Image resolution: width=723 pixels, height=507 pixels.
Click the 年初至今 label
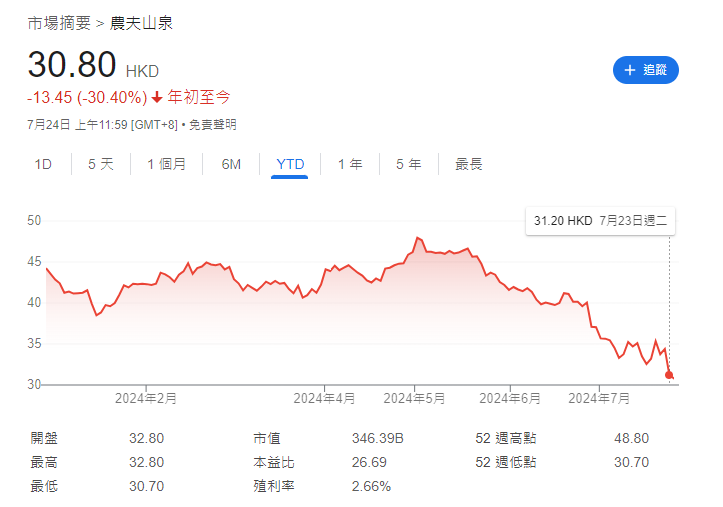(198, 97)
